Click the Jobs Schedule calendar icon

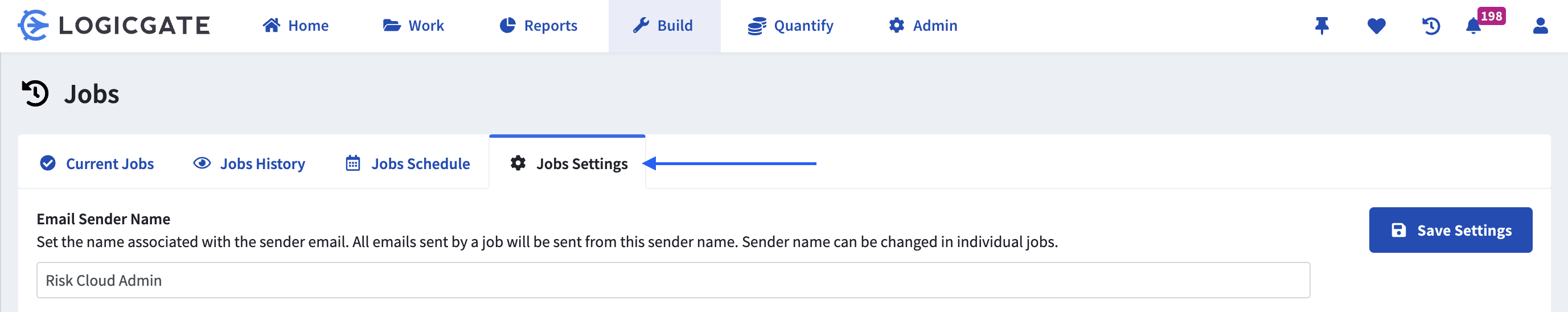pos(353,163)
